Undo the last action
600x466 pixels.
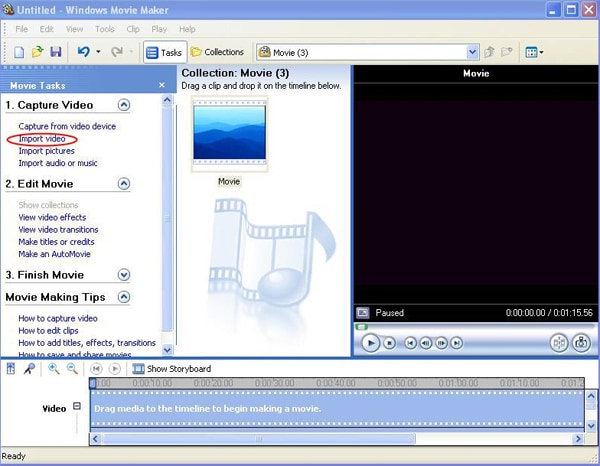click(x=83, y=52)
